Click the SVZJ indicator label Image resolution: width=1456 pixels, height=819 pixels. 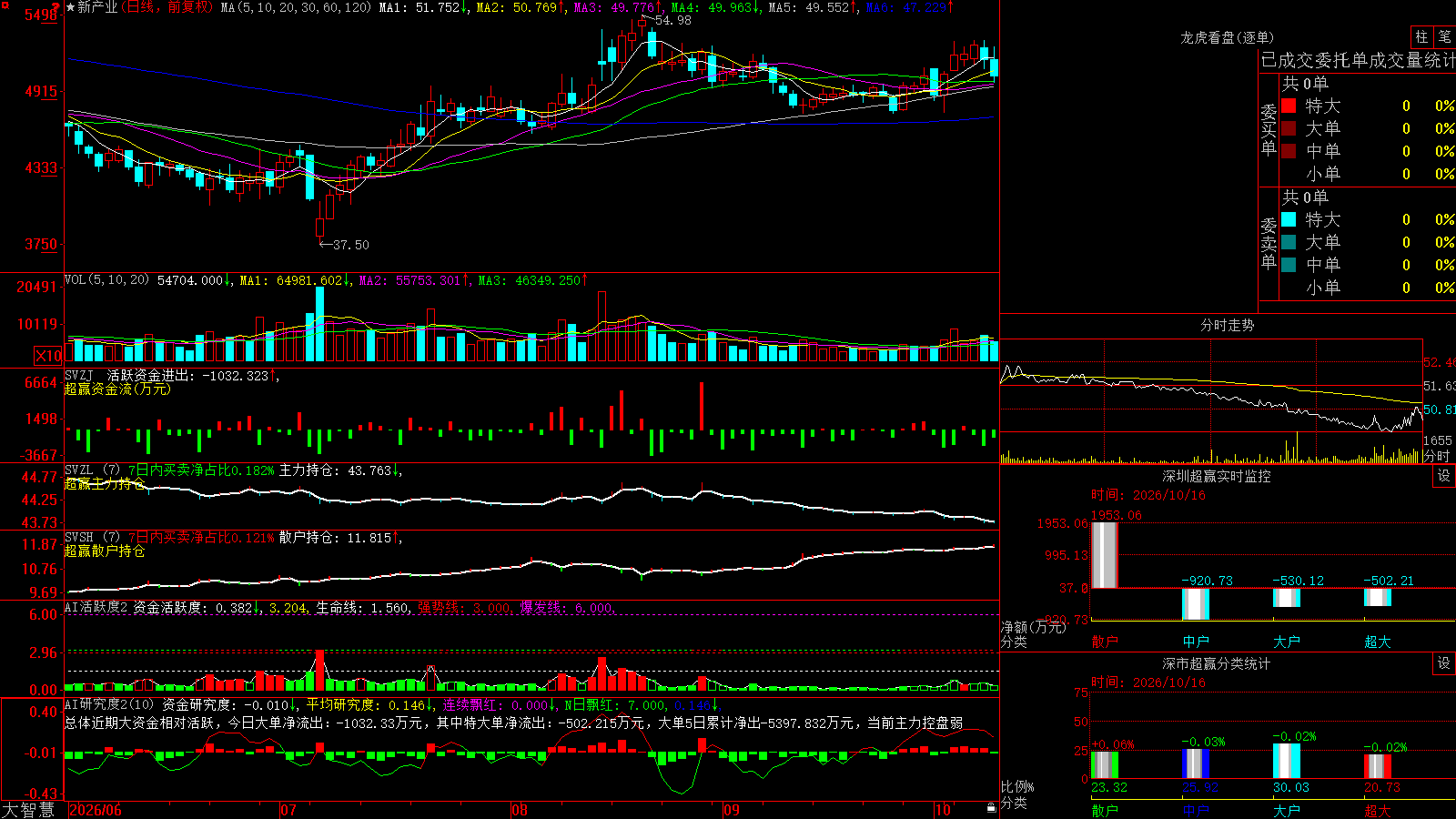pyautogui.click(x=79, y=375)
